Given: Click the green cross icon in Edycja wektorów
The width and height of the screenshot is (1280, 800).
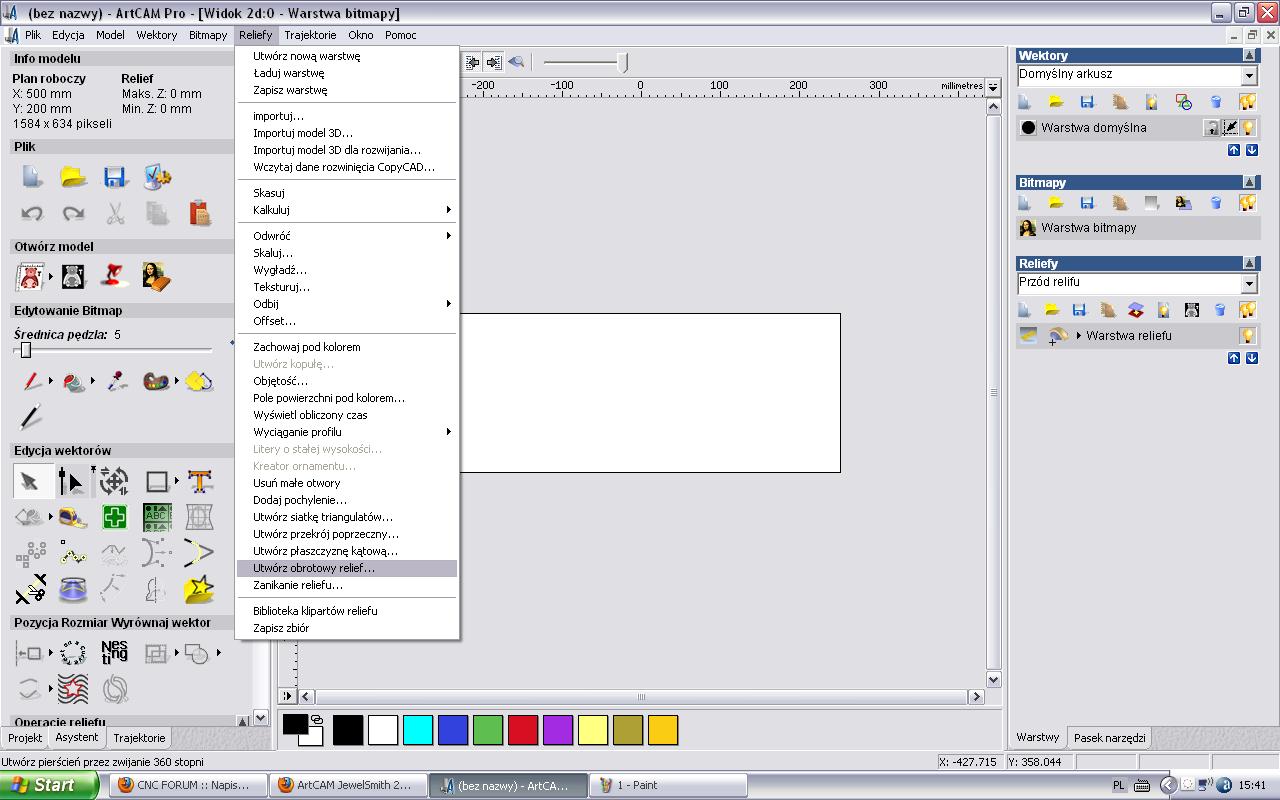Looking at the screenshot, I should click(115, 517).
